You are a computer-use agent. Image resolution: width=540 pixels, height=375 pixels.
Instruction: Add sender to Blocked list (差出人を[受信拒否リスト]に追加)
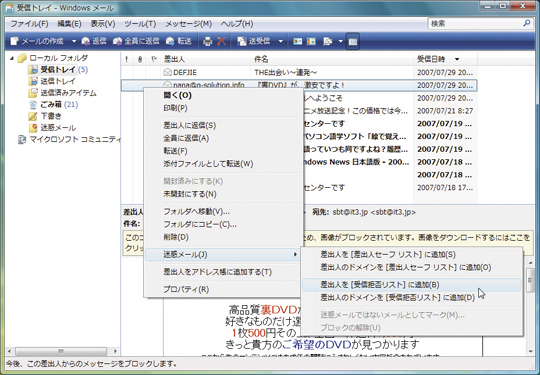pyautogui.click(x=412, y=285)
